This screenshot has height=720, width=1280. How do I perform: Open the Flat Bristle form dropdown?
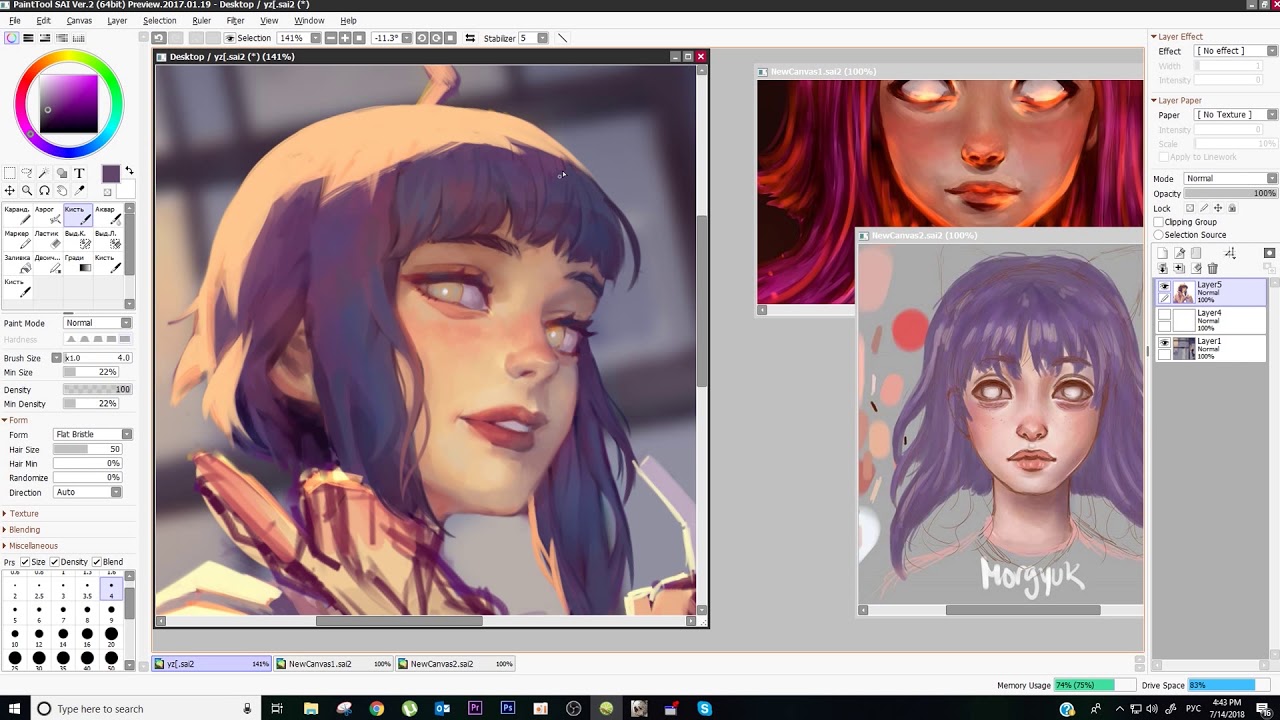92,434
